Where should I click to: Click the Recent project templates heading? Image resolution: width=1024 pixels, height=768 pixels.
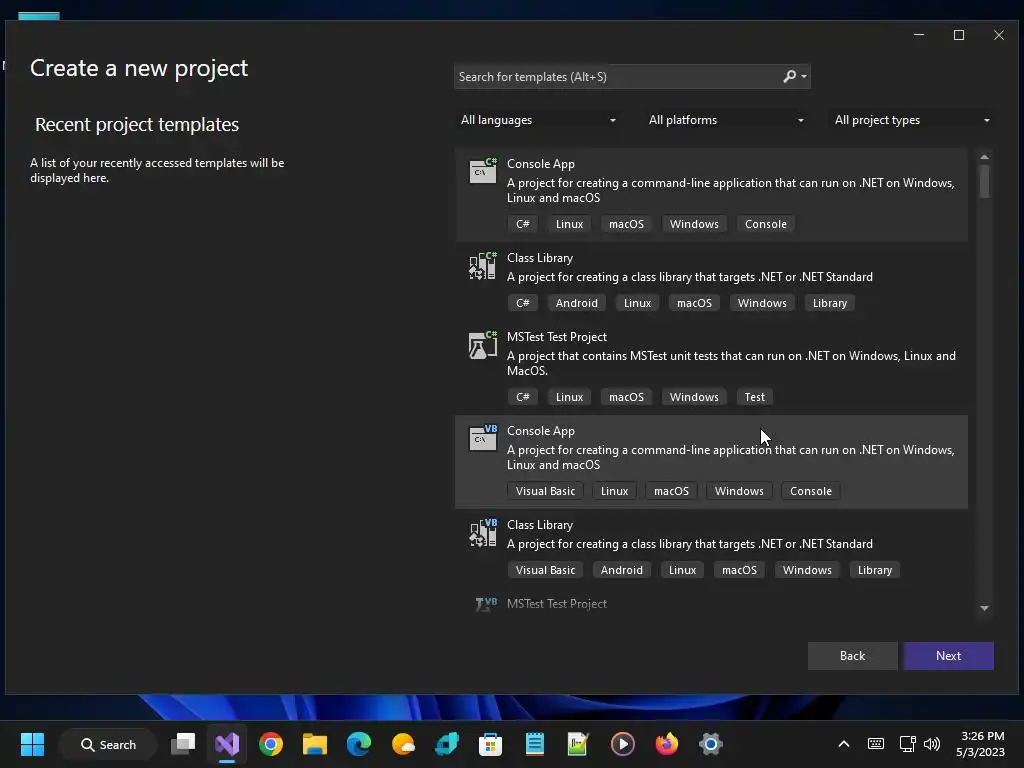tap(137, 124)
